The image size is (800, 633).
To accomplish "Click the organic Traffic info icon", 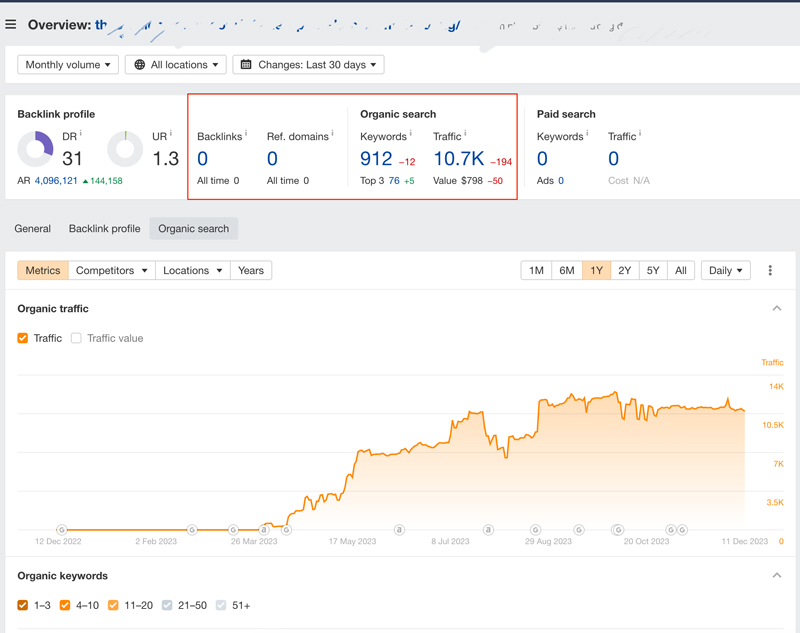I will click(465, 134).
